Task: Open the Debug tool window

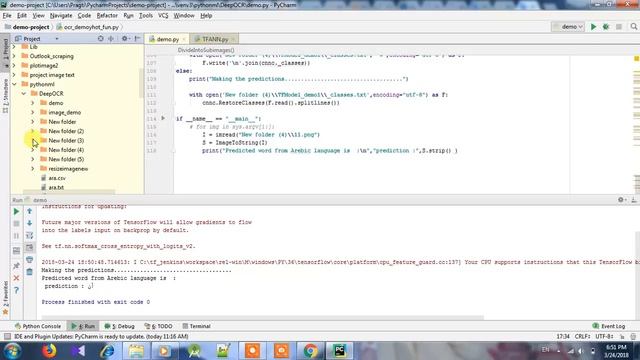Action: [120, 326]
